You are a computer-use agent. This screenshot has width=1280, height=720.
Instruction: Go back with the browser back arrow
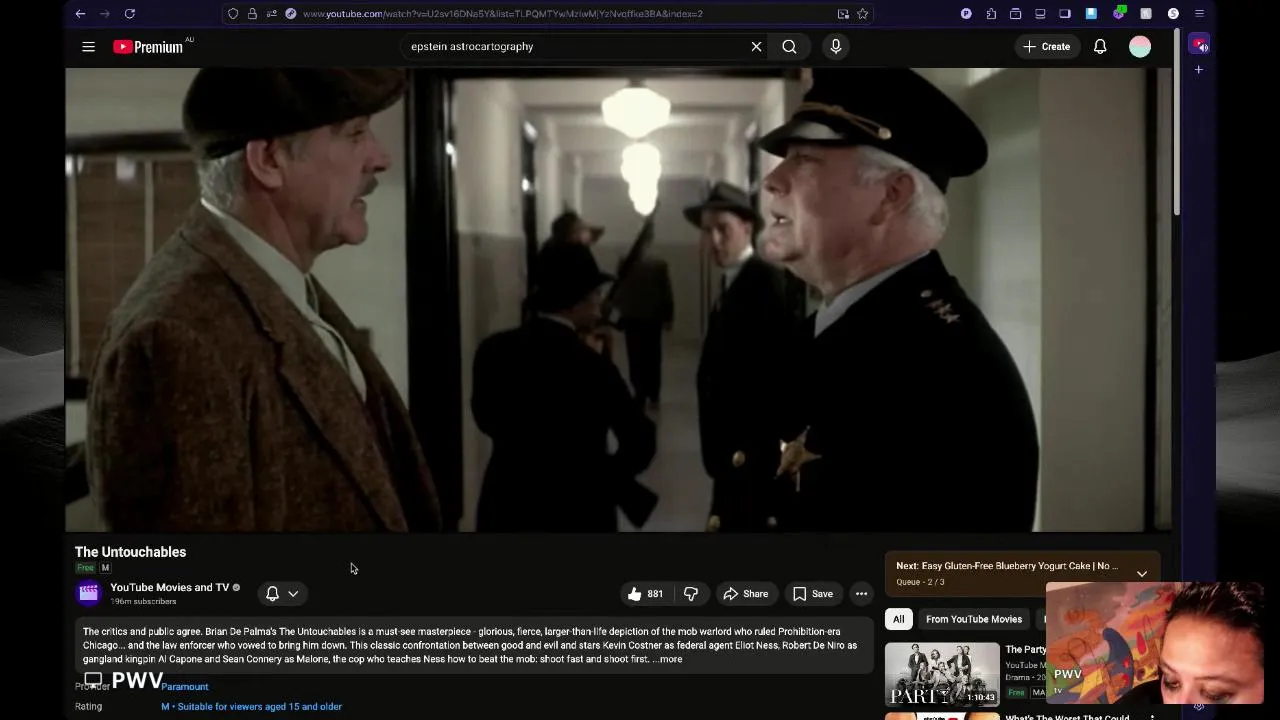point(80,14)
